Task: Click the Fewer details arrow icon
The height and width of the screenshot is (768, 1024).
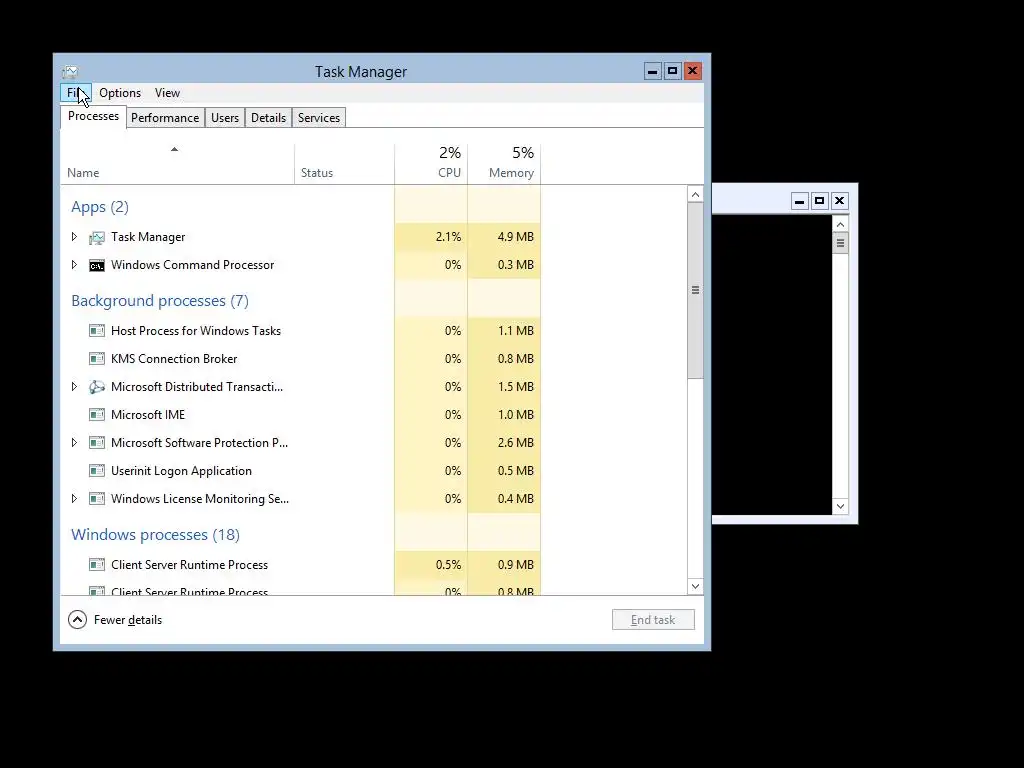Action: (x=77, y=620)
